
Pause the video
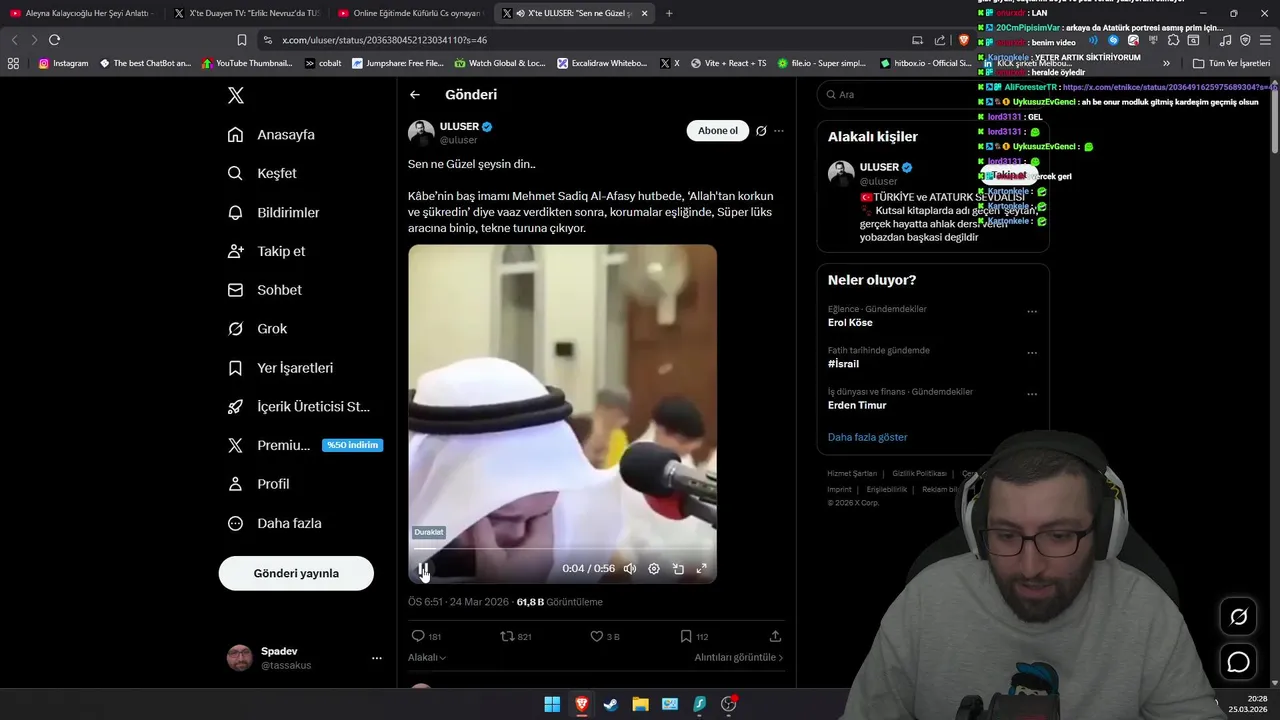pos(423,569)
